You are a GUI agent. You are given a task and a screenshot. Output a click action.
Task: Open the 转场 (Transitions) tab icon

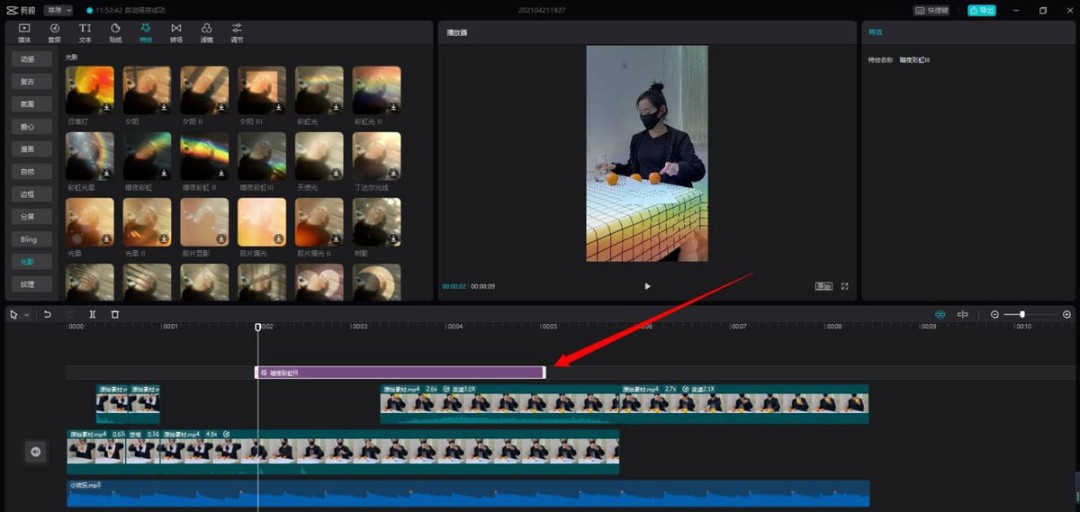[176, 32]
